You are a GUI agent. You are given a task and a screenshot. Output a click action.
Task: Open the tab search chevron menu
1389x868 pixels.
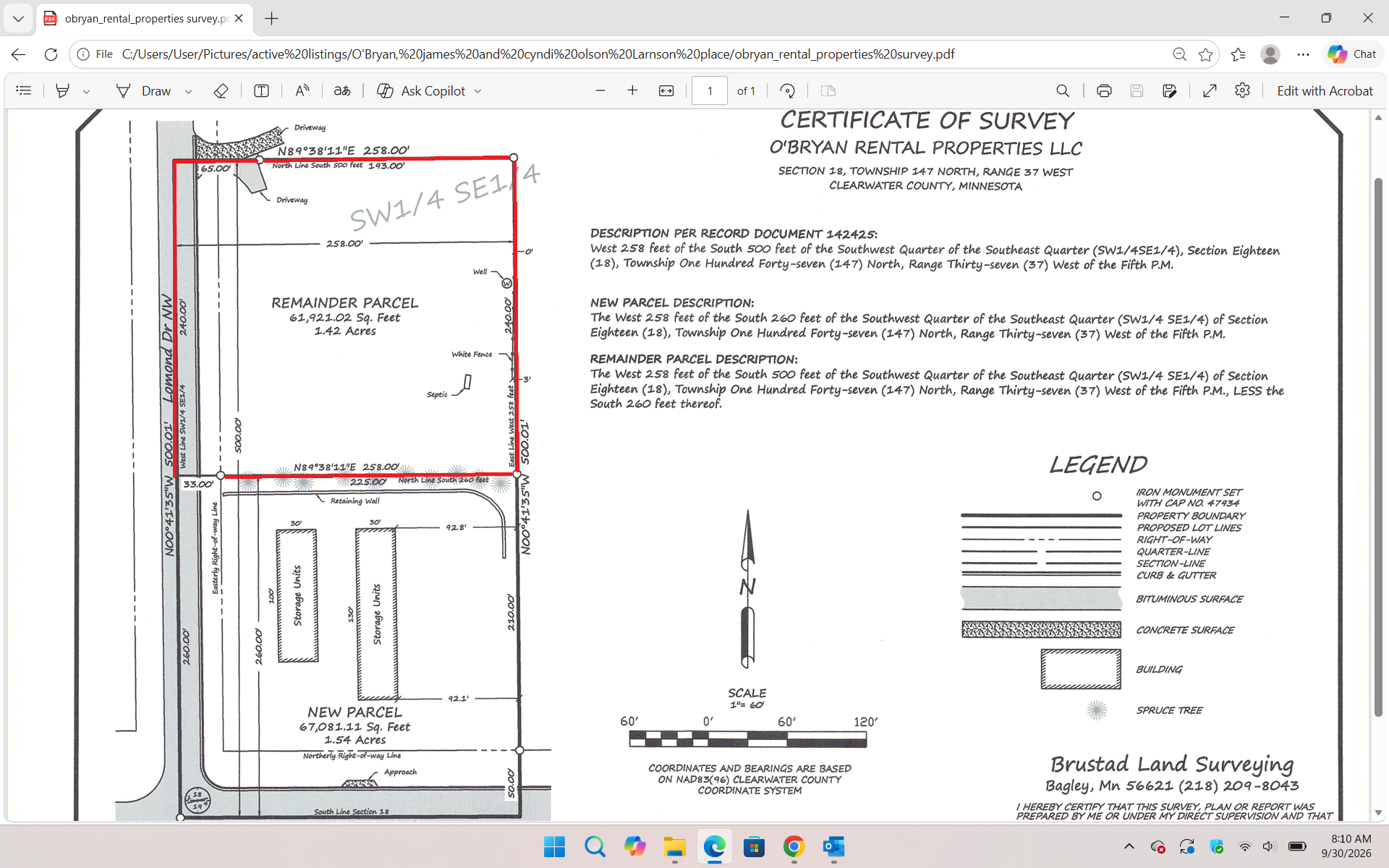click(18, 18)
